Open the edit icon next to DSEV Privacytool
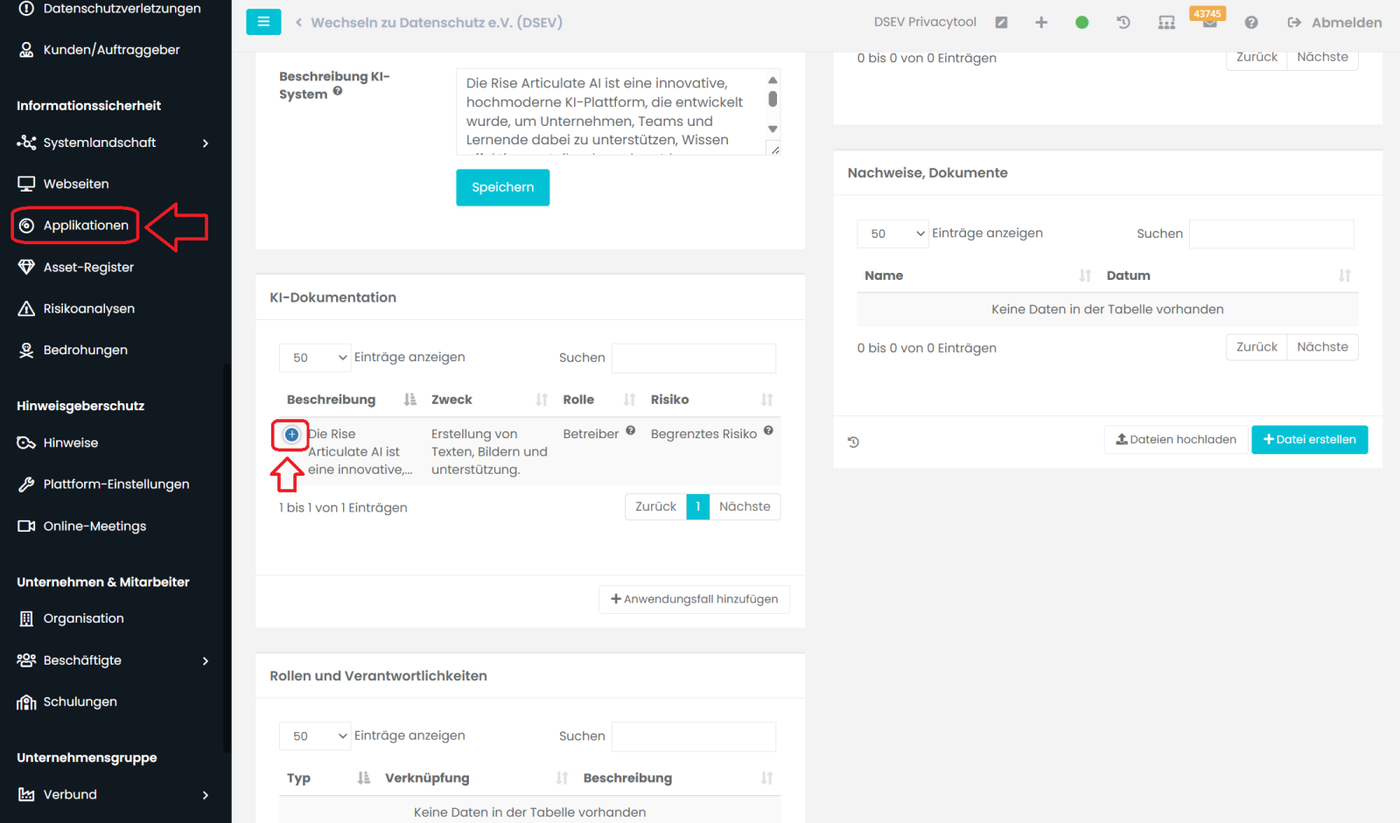Image resolution: width=1400 pixels, height=823 pixels. pyautogui.click(x=1001, y=22)
